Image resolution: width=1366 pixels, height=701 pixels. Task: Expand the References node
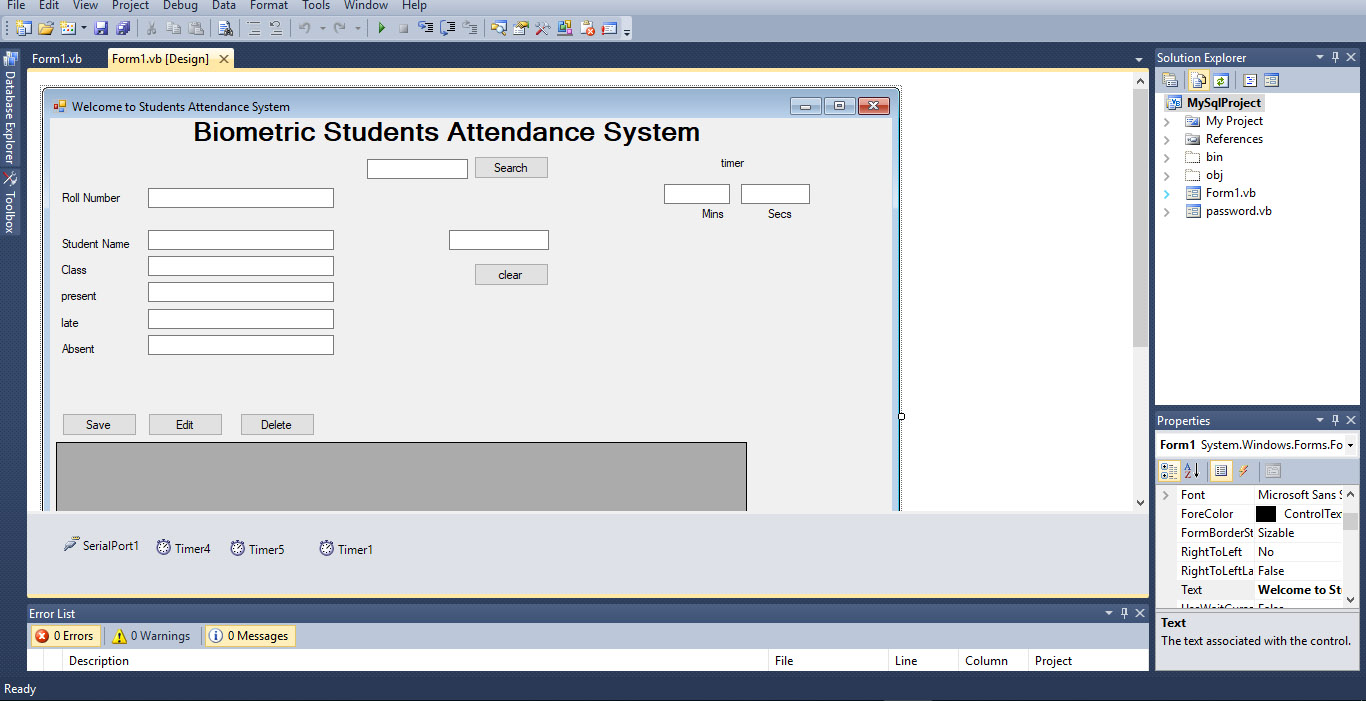1166,138
